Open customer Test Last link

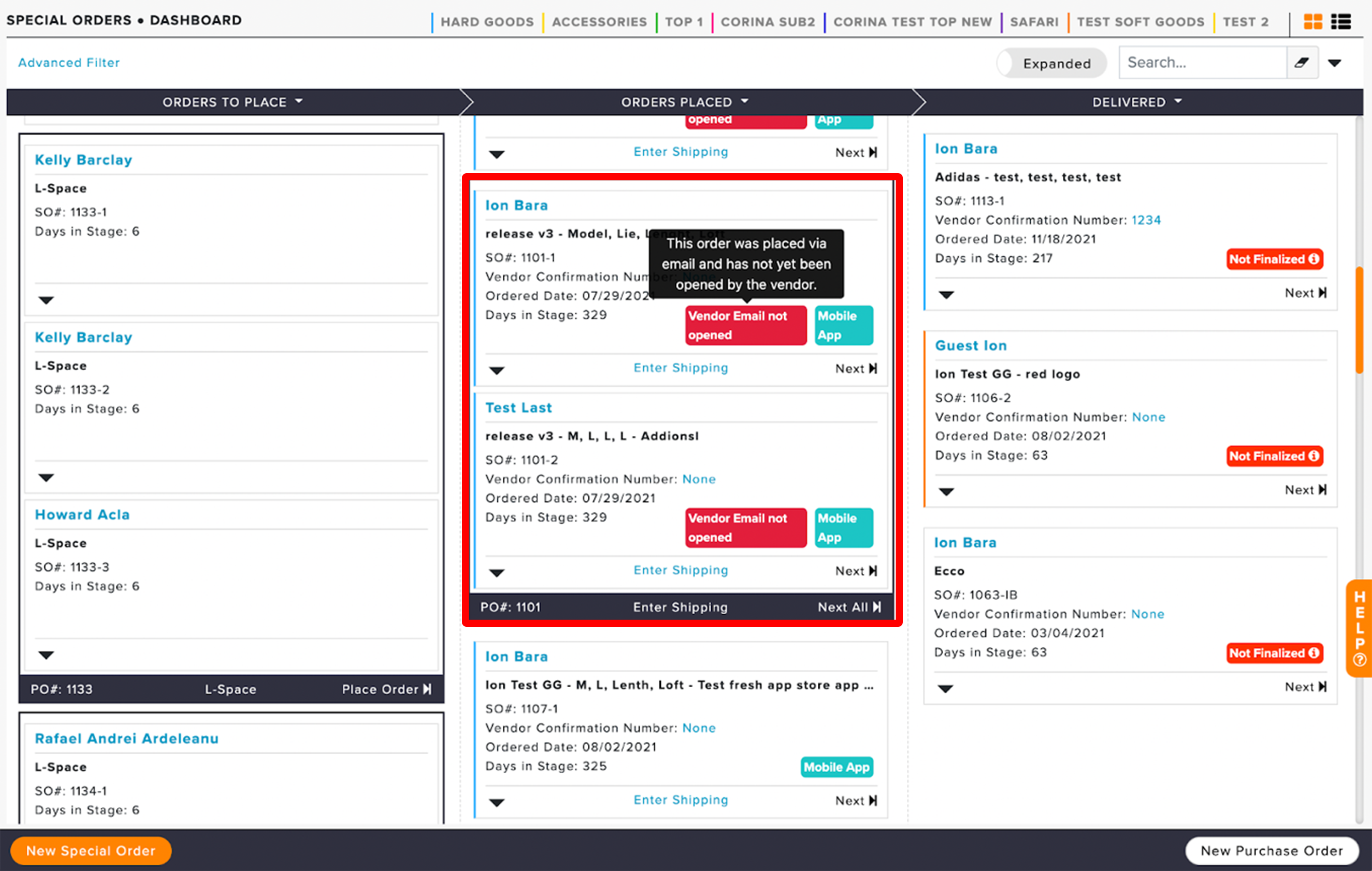[x=518, y=408]
